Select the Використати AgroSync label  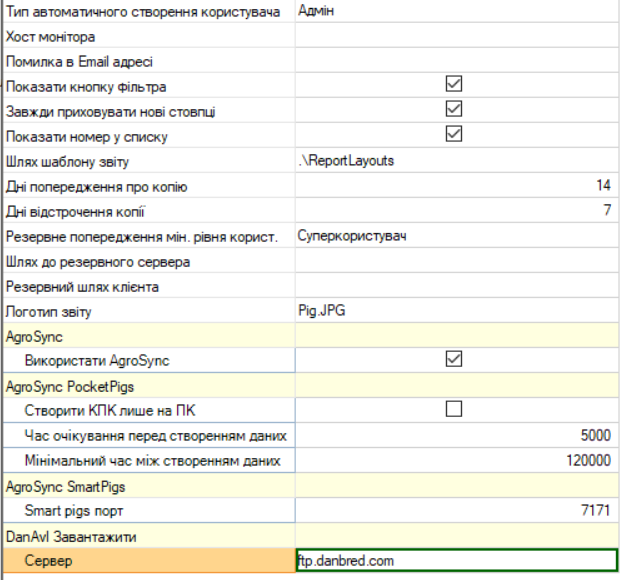pyautogui.click(x=97, y=361)
